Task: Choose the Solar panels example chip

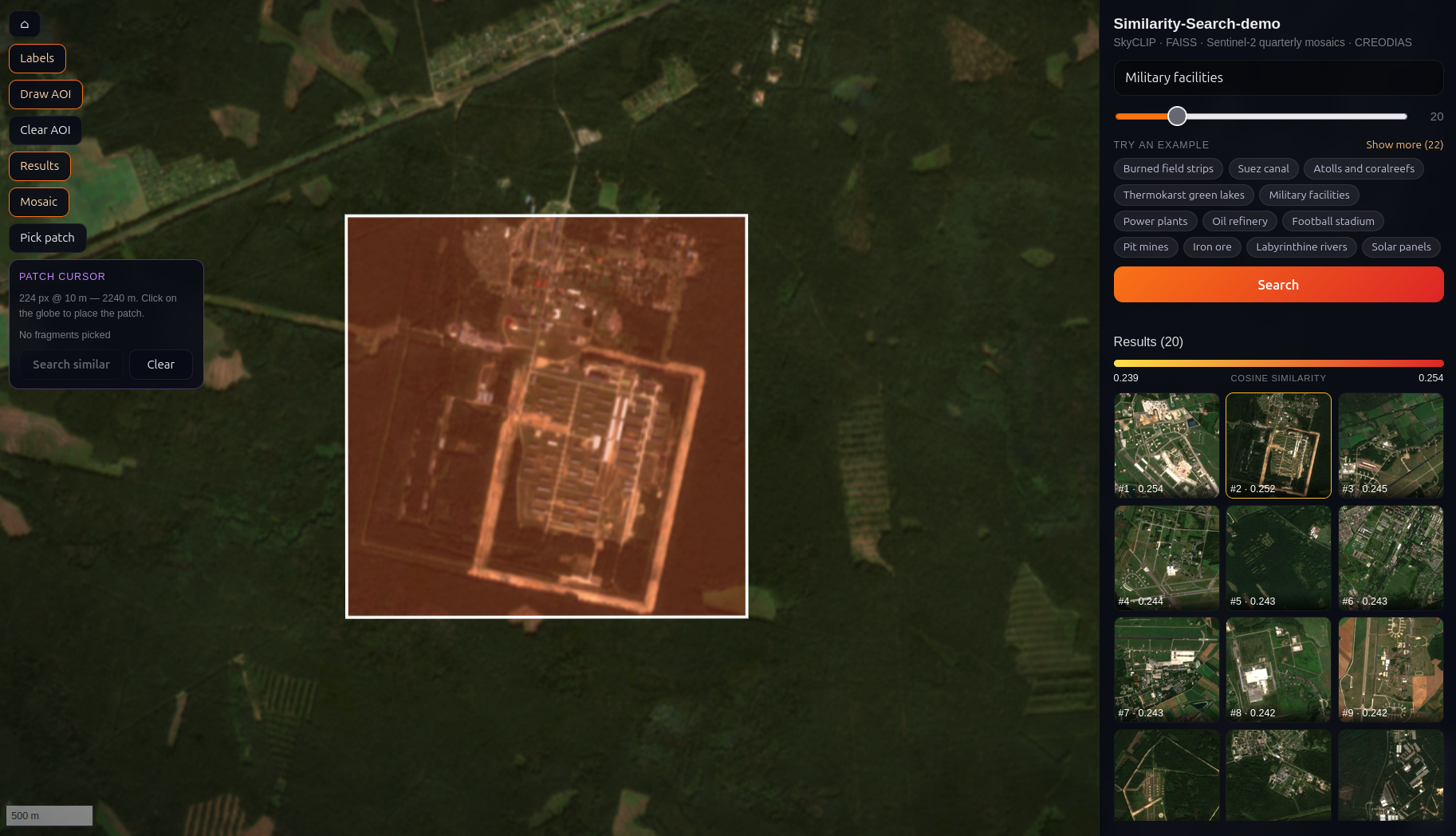Action: [1401, 247]
